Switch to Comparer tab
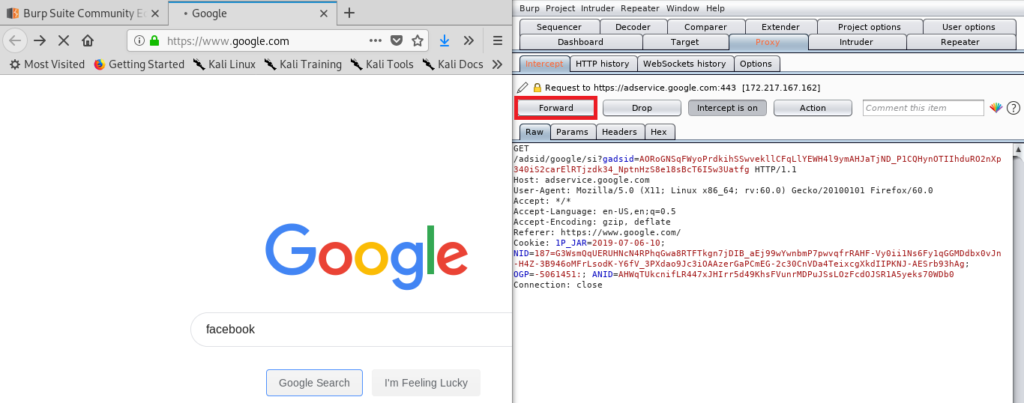The width and height of the screenshot is (1024, 403). point(705,27)
